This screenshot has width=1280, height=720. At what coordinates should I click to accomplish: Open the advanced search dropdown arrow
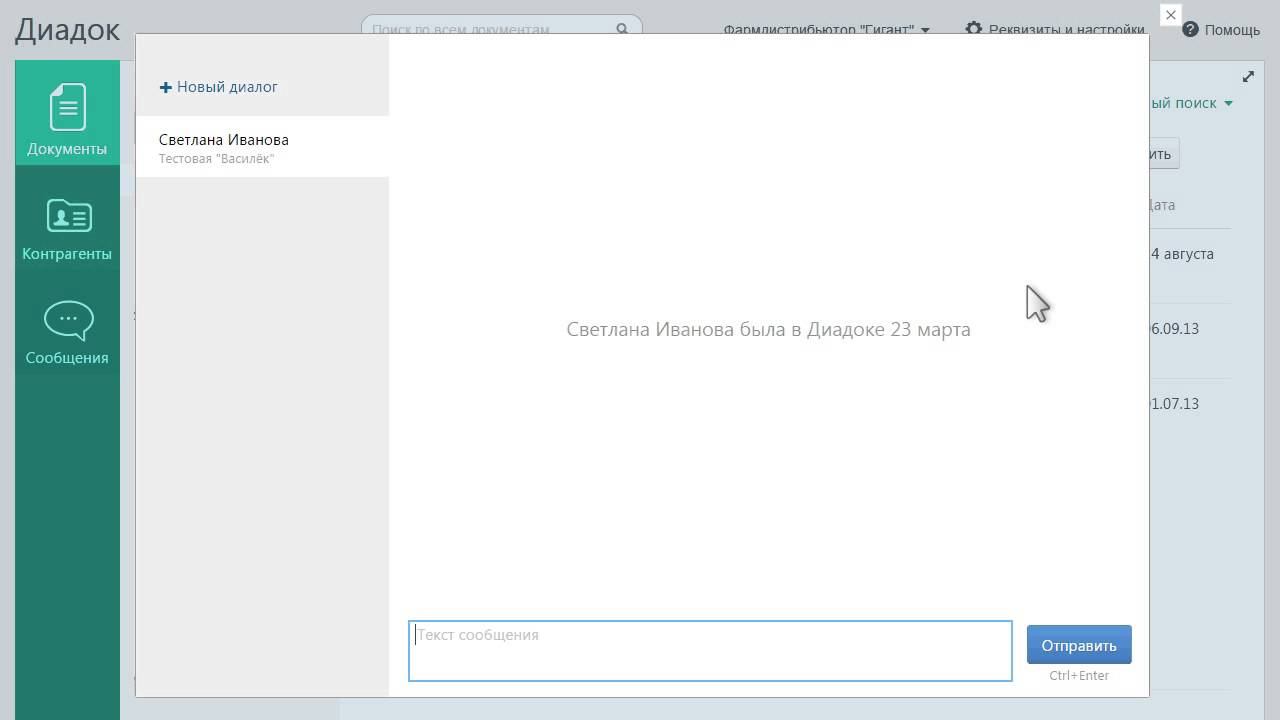click(1228, 103)
